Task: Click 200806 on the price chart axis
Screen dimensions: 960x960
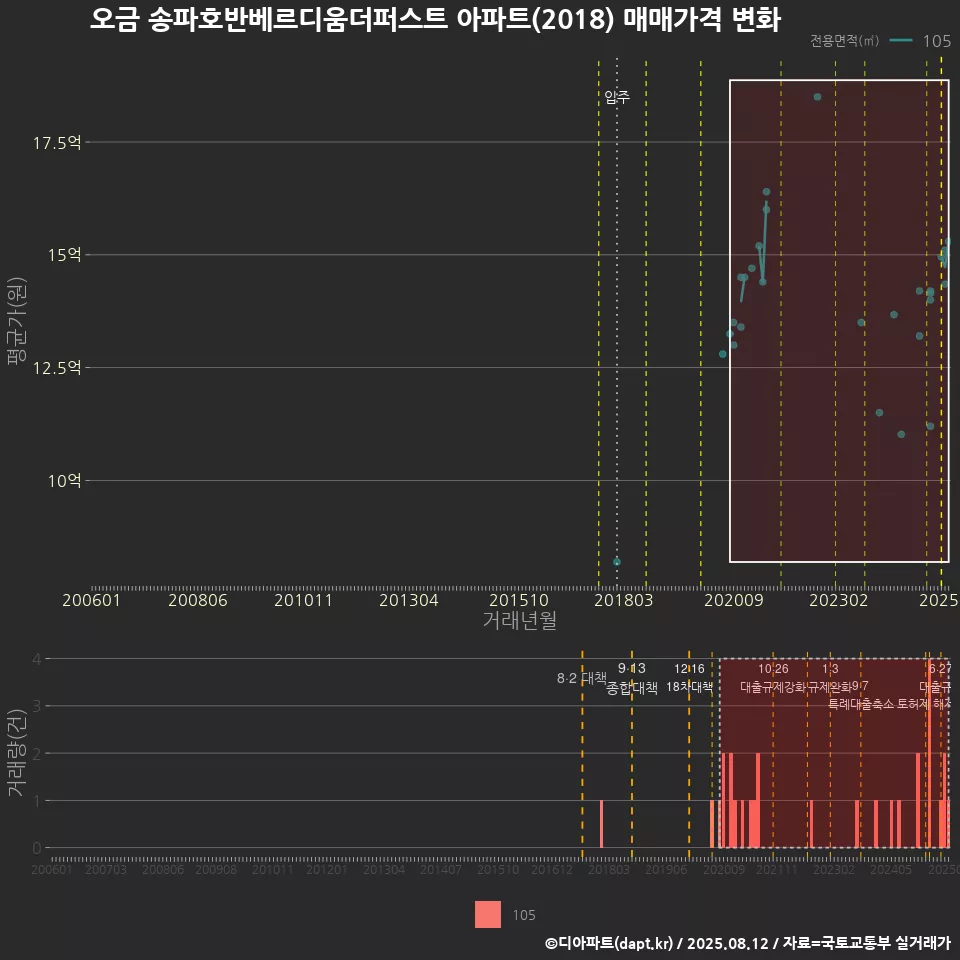Action: [198, 600]
